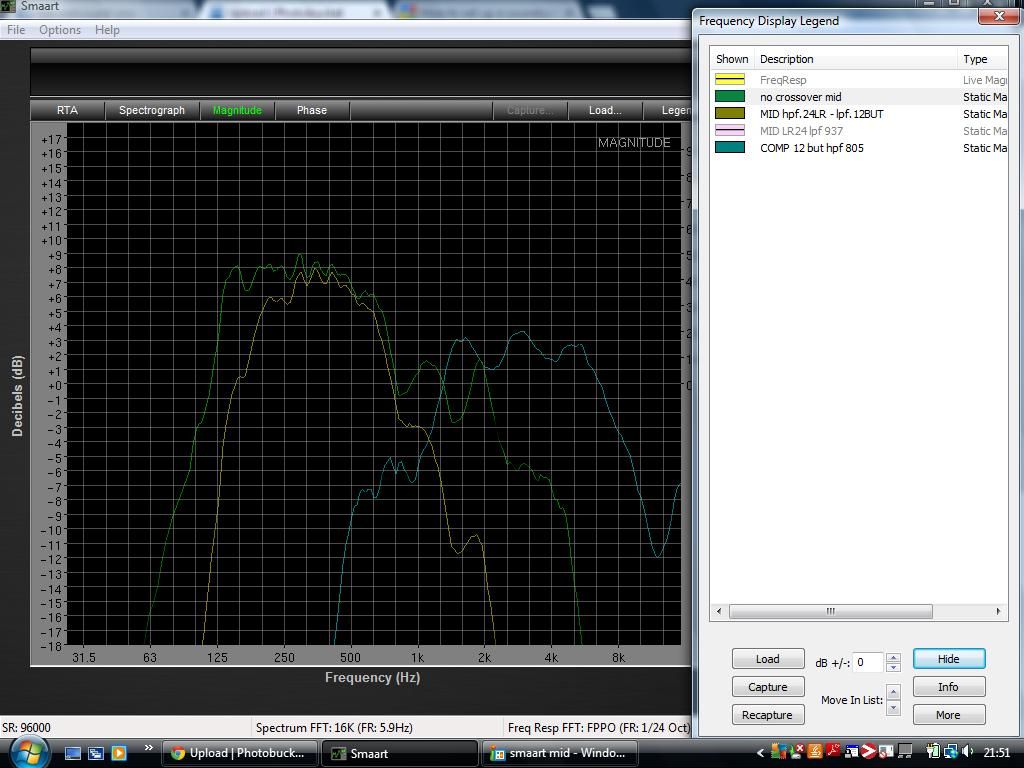This screenshot has width=1024, height=768.
Task: Select 'MID hpf.24LR - lpf.12BUT' trace row
Action: coord(821,114)
